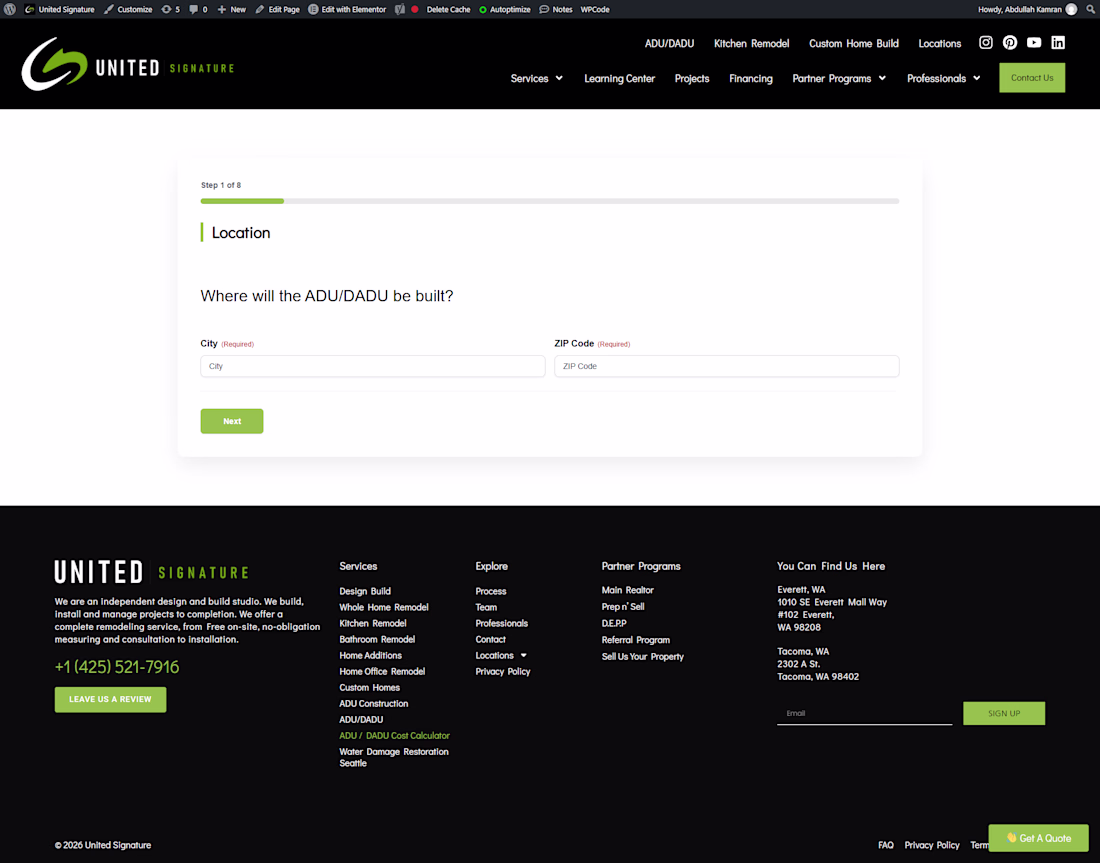Expand the Services dropdown in main navigation
Screen dimensions: 1100x863
537,78
